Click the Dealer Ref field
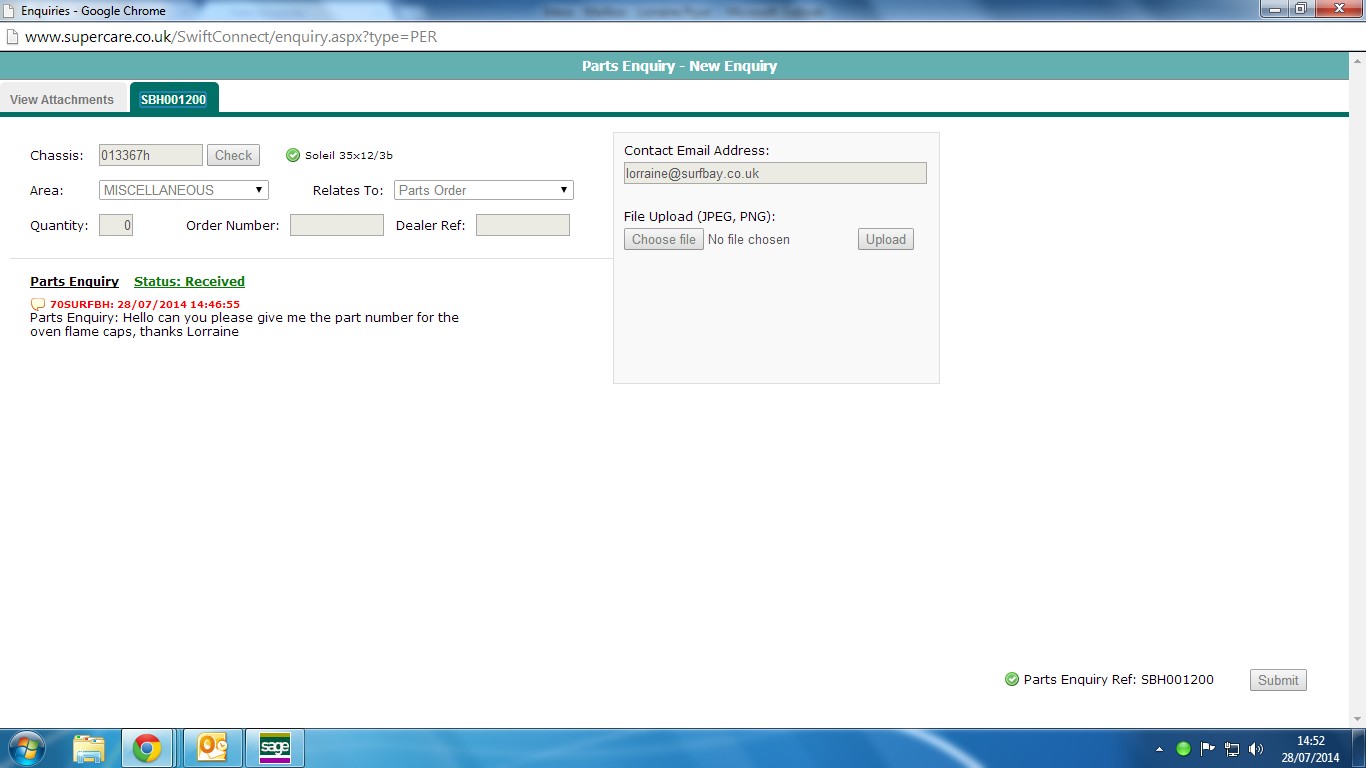Screen dimensions: 1366x768 pyautogui.click(x=523, y=225)
